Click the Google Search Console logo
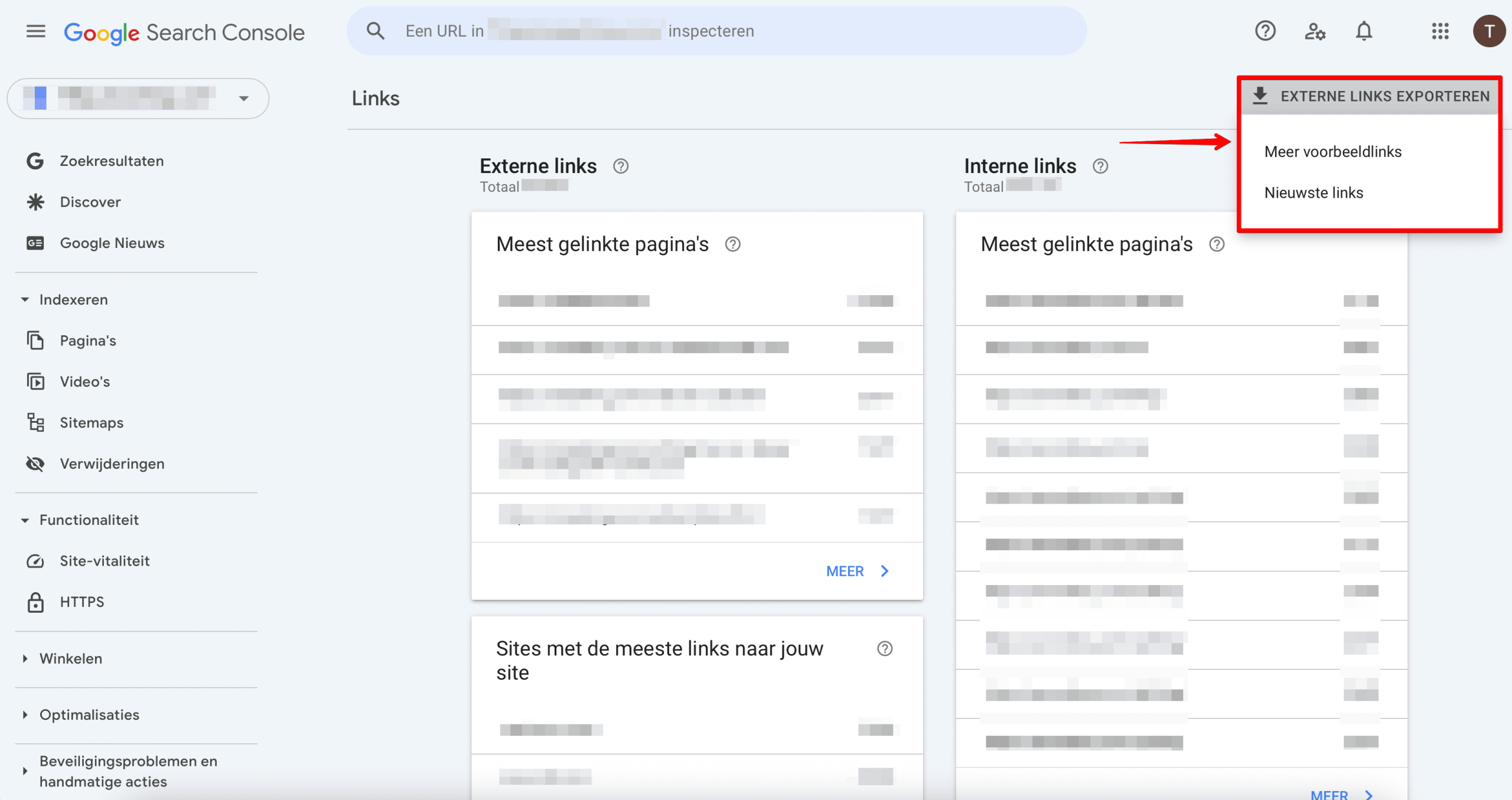Image resolution: width=1512 pixels, height=800 pixels. (x=184, y=32)
